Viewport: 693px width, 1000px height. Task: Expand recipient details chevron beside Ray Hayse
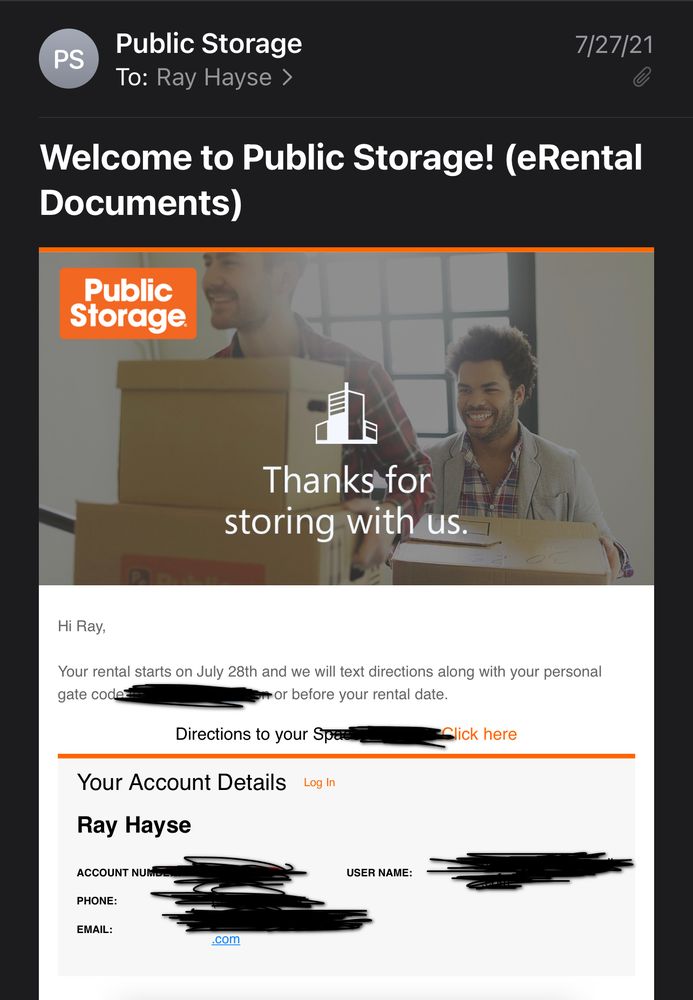click(288, 78)
